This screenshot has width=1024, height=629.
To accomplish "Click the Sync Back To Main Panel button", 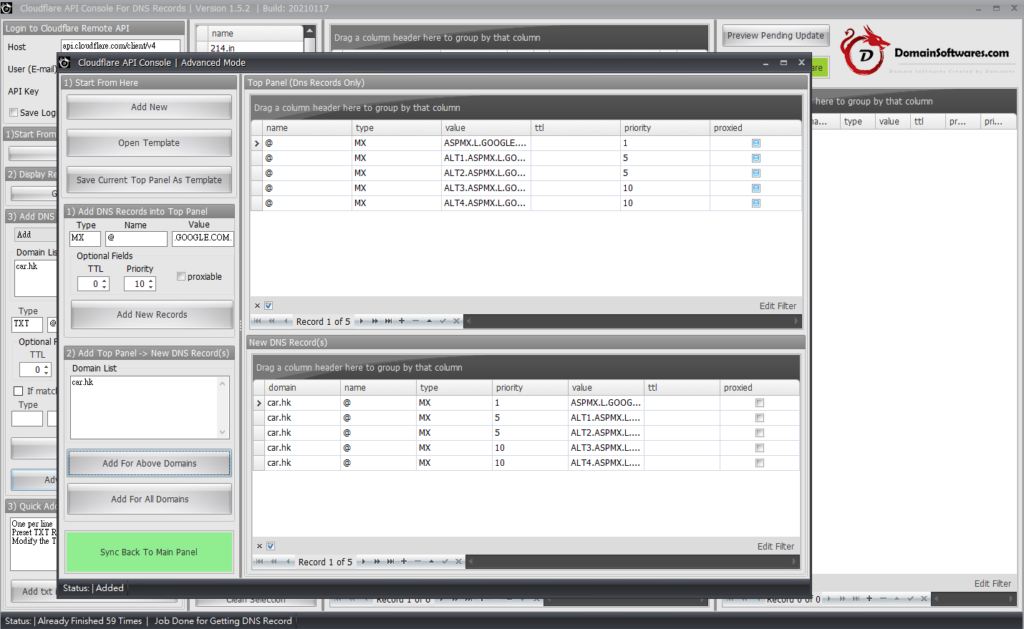I will (x=149, y=552).
